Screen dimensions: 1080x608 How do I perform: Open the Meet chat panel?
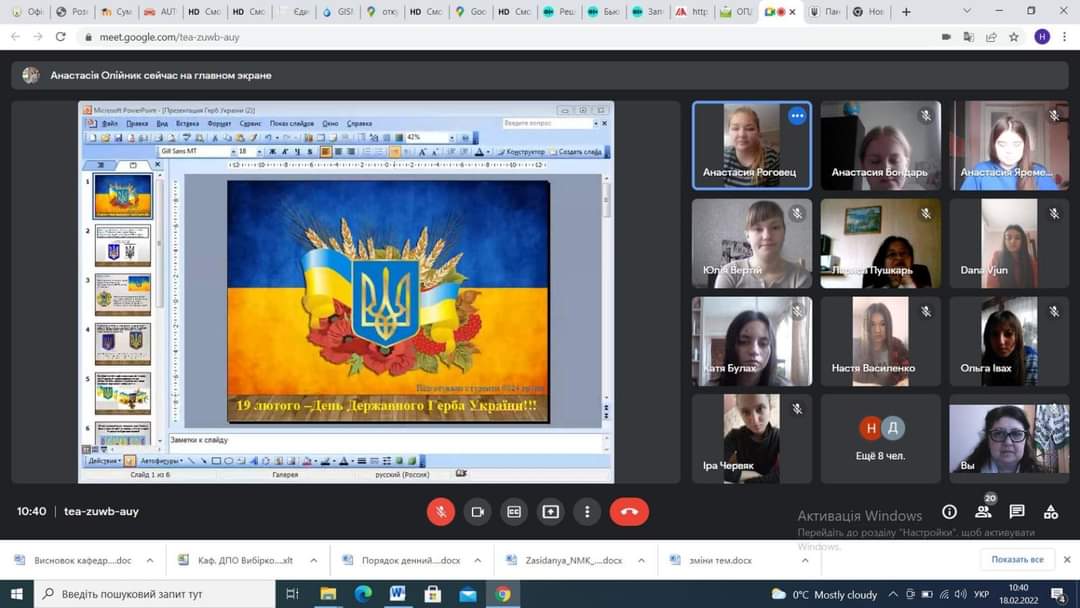point(1017,512)
